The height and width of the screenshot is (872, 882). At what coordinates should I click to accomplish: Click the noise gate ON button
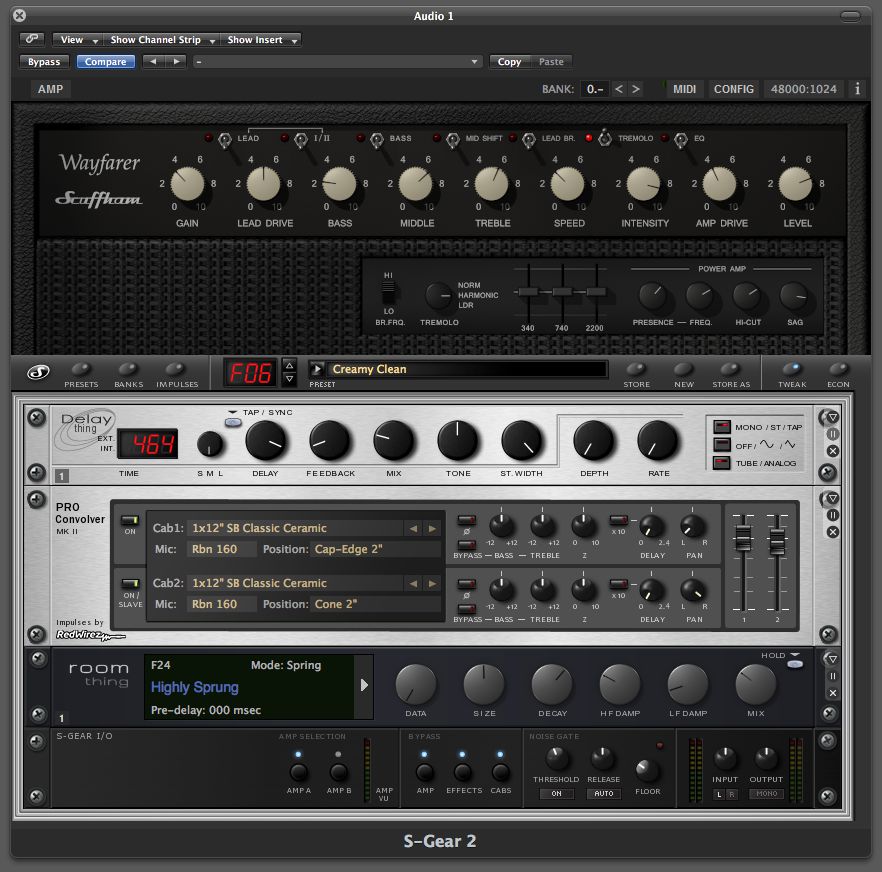[x=556, y=793]
